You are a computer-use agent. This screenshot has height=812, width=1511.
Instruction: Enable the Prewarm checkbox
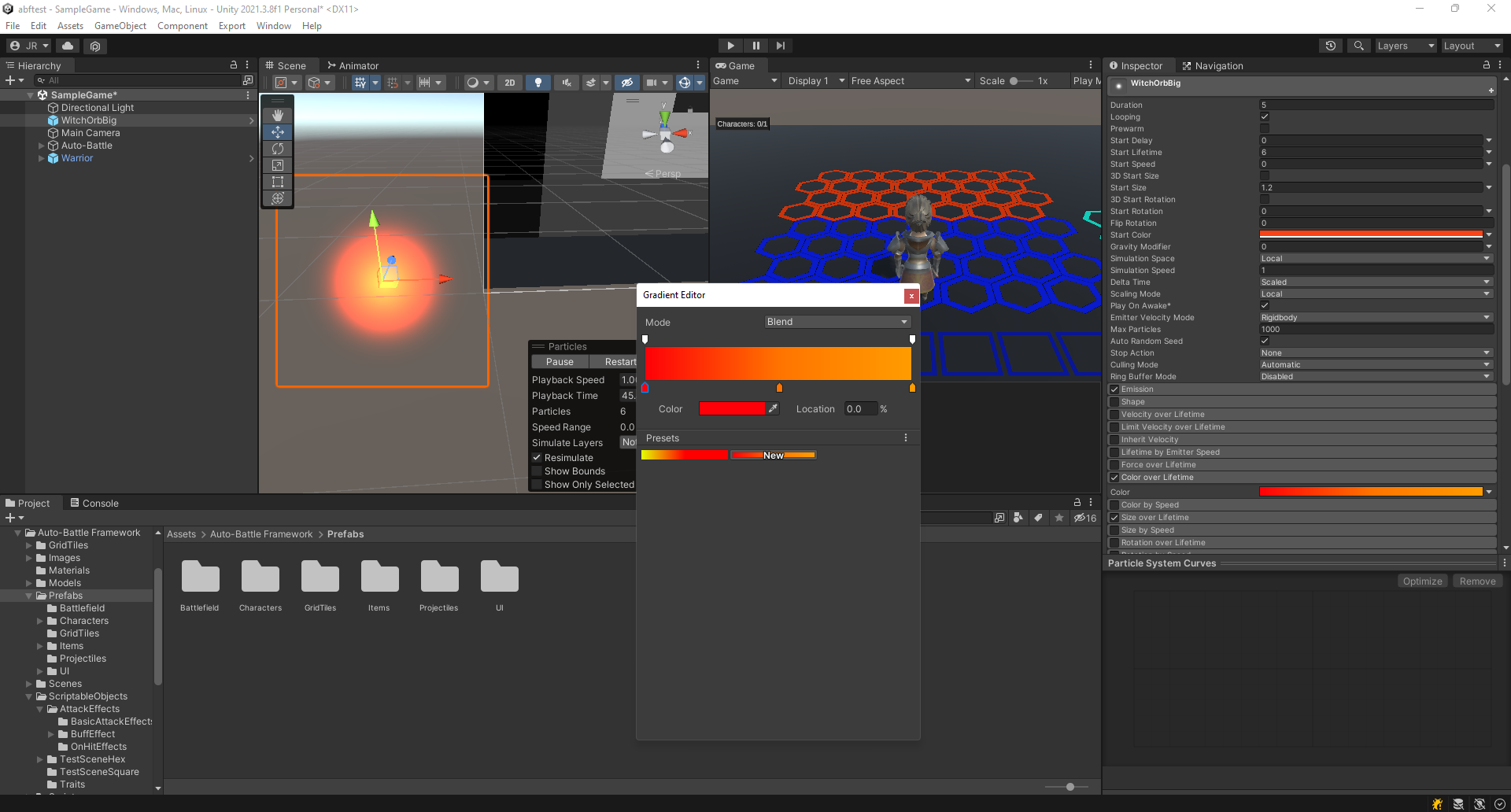pyautogui.click(x=1265, y=128)
